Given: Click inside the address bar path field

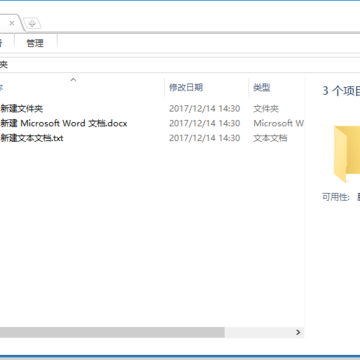Looking at the screenshot, I should (x=180, y=65).
